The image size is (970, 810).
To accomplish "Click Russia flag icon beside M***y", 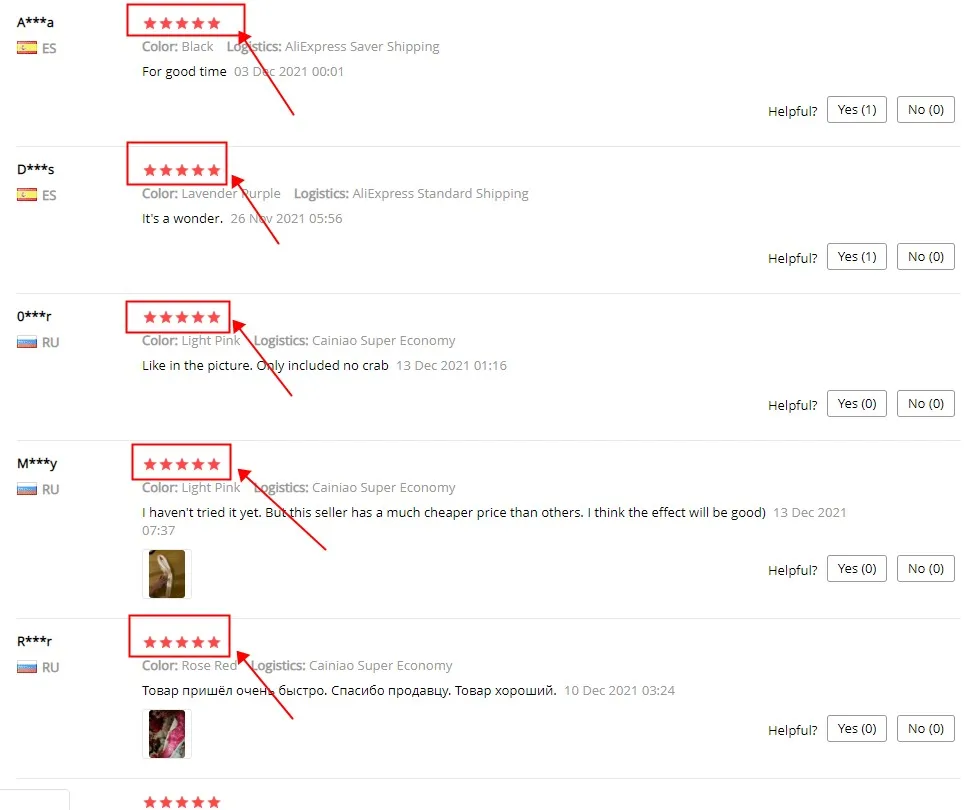I will [27, 489].
